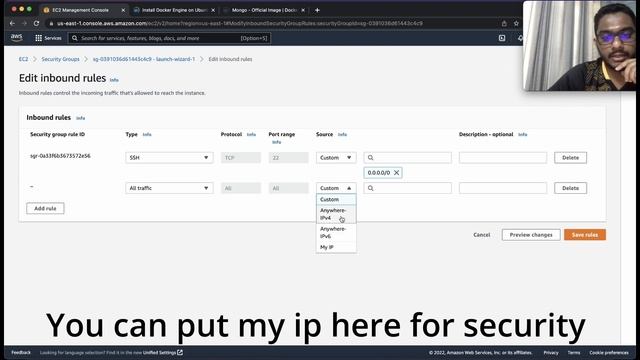The width and height of the screenshot is (640, 360).
Task: Close the EC2 Management Console tab
Action: pyautogui.click(x=123, y=10)
